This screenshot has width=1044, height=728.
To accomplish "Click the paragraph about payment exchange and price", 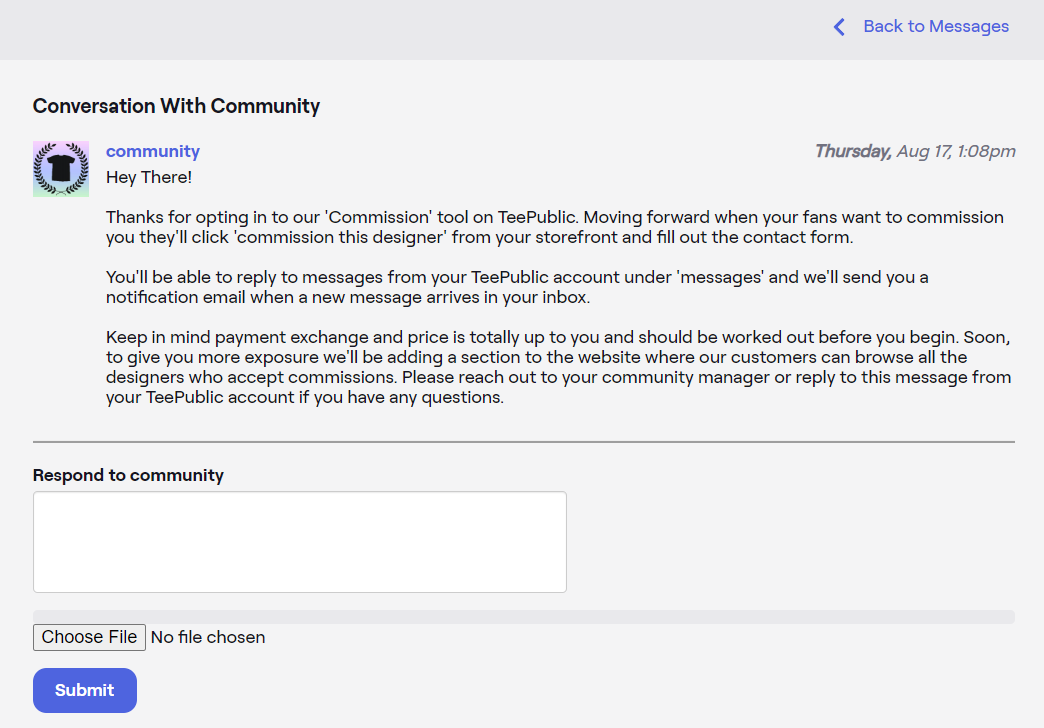I will (x=559, y=367).
